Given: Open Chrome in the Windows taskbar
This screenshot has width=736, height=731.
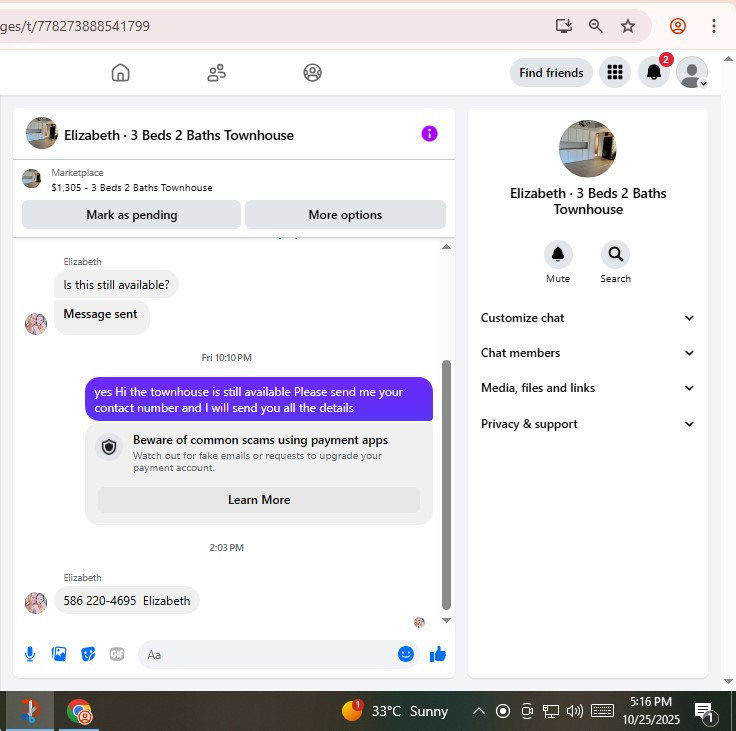Looking at the screenshot, I should 79,711.
